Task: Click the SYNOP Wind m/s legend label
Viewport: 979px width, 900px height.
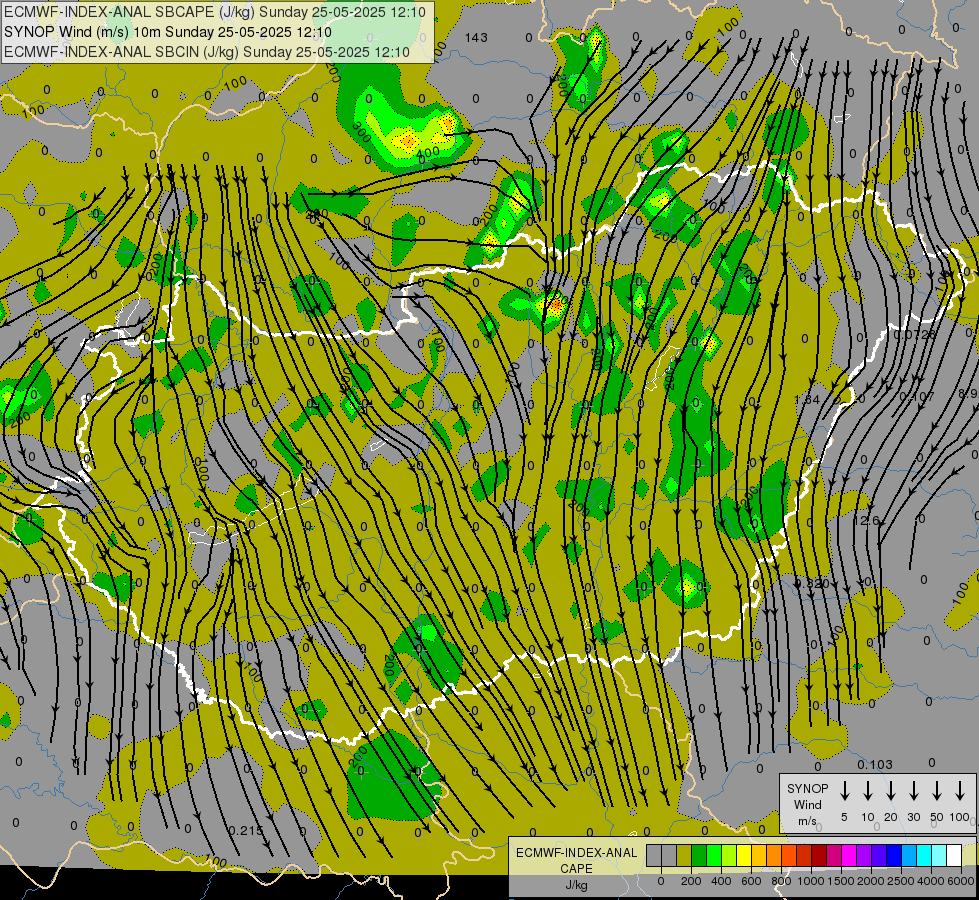Action: click(x=807, y=804)
